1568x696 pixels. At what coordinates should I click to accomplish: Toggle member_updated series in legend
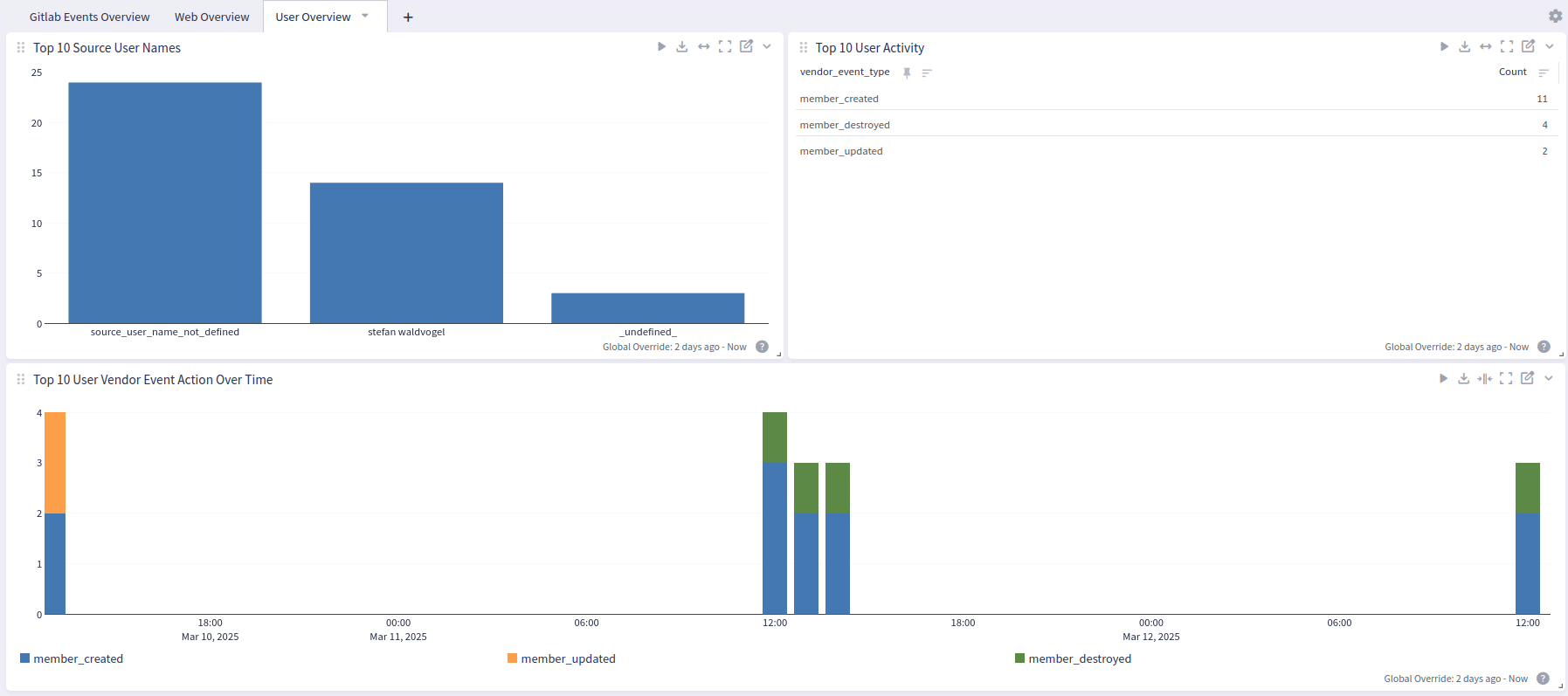[568, 658]
